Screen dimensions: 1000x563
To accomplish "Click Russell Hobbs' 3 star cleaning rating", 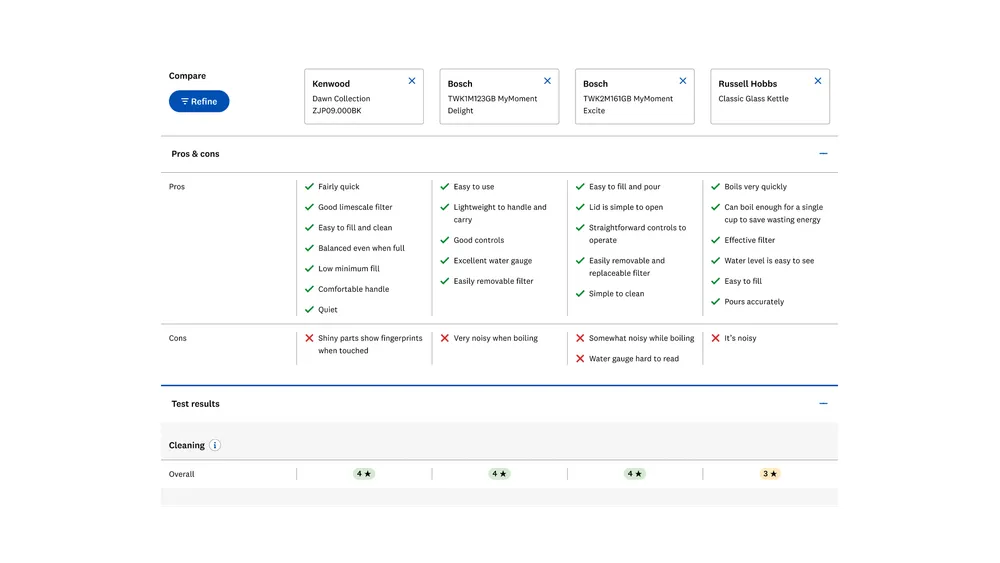I will coord(770,474).
